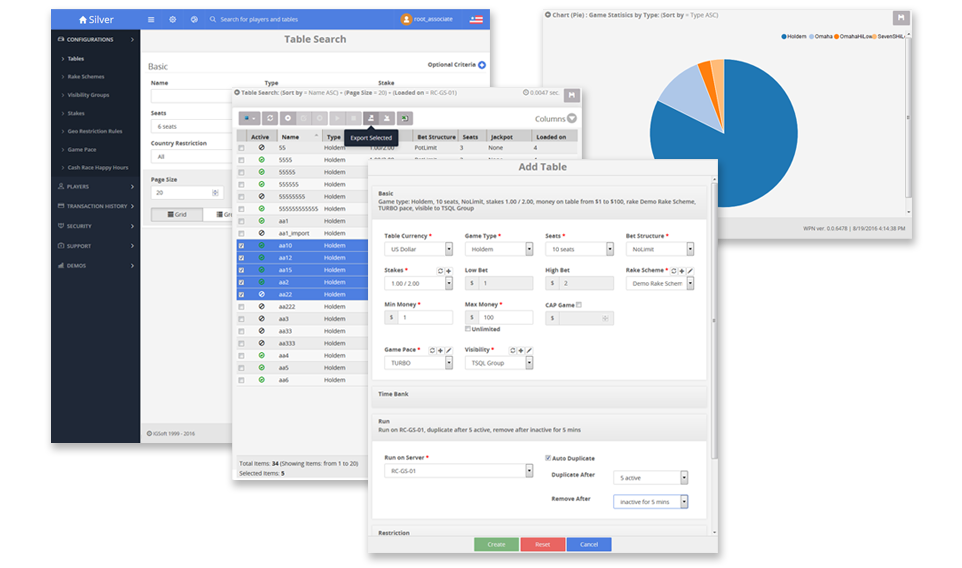
Task: Click the plus icon next to Visibility
Action: click(x=521, y=350)
